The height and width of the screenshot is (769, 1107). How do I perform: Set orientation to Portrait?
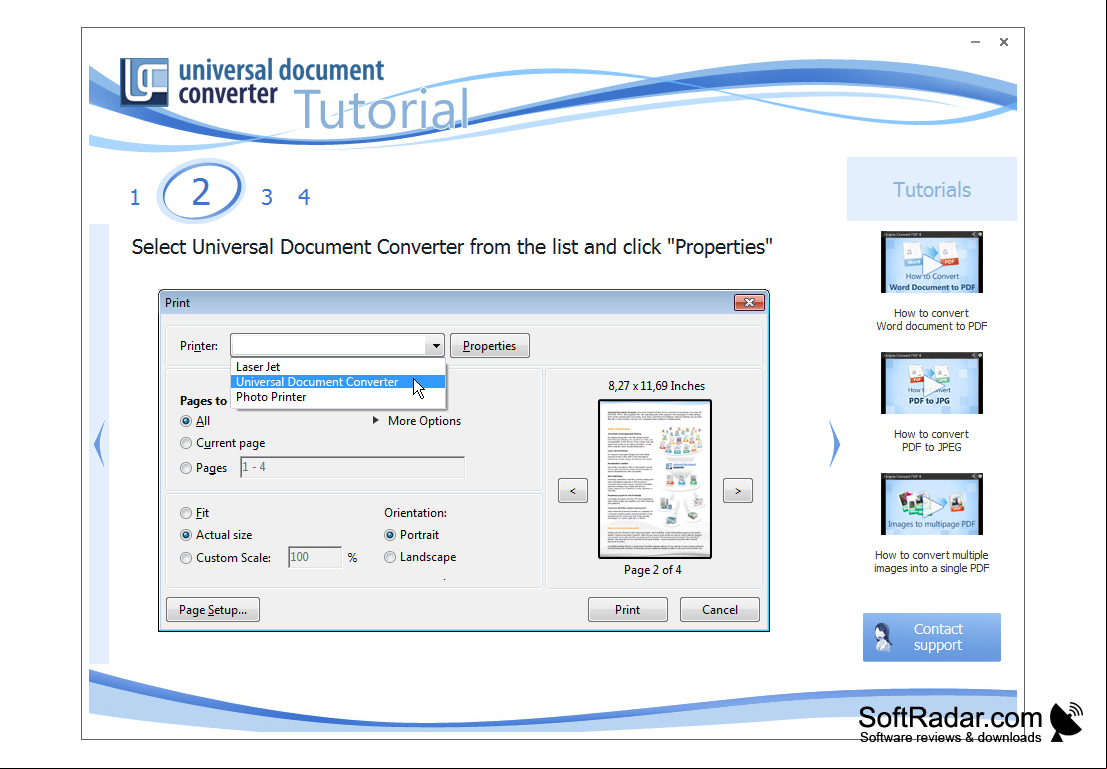tap(390, 535)
